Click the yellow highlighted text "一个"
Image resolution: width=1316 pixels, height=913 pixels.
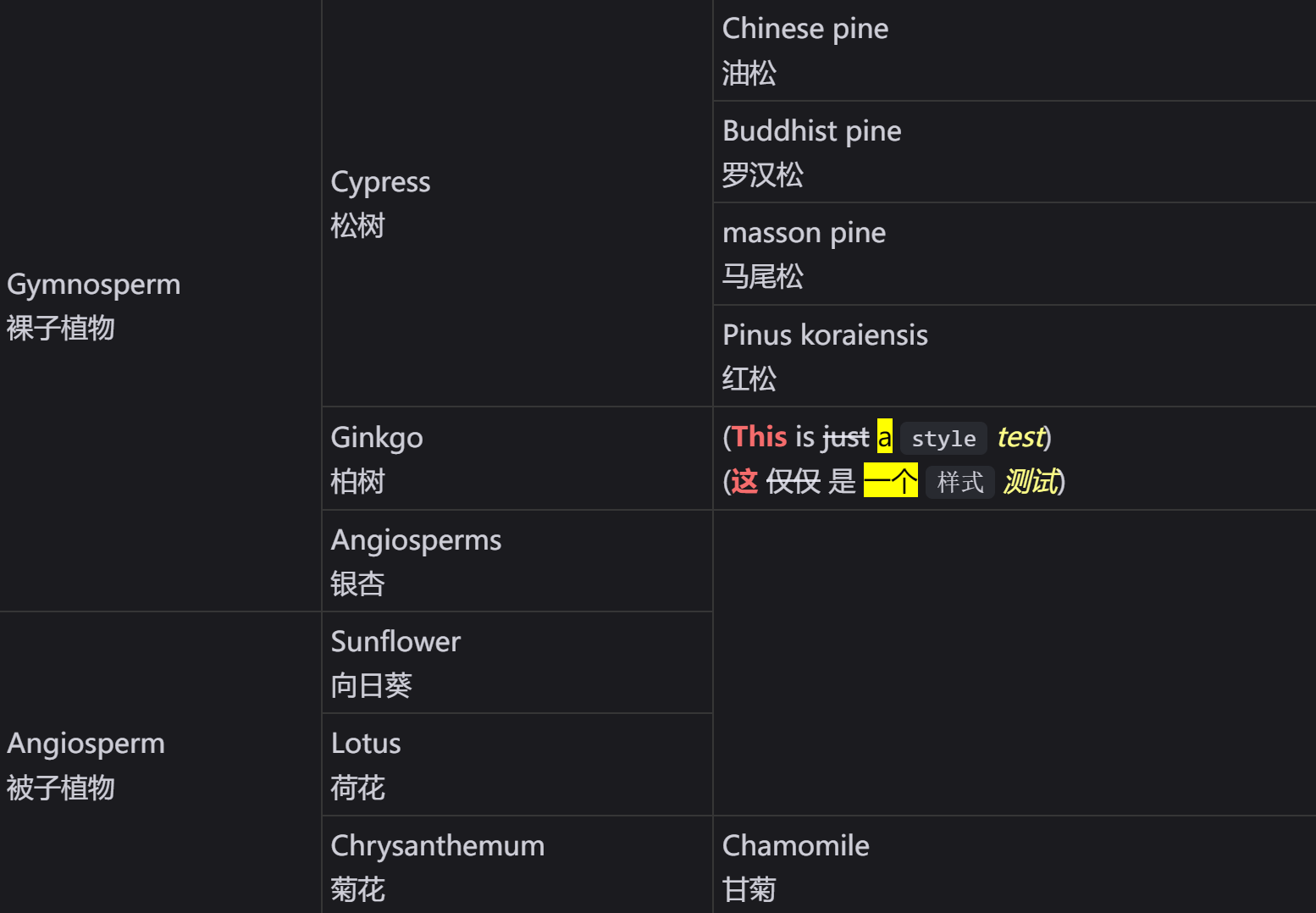pos(890,481)
